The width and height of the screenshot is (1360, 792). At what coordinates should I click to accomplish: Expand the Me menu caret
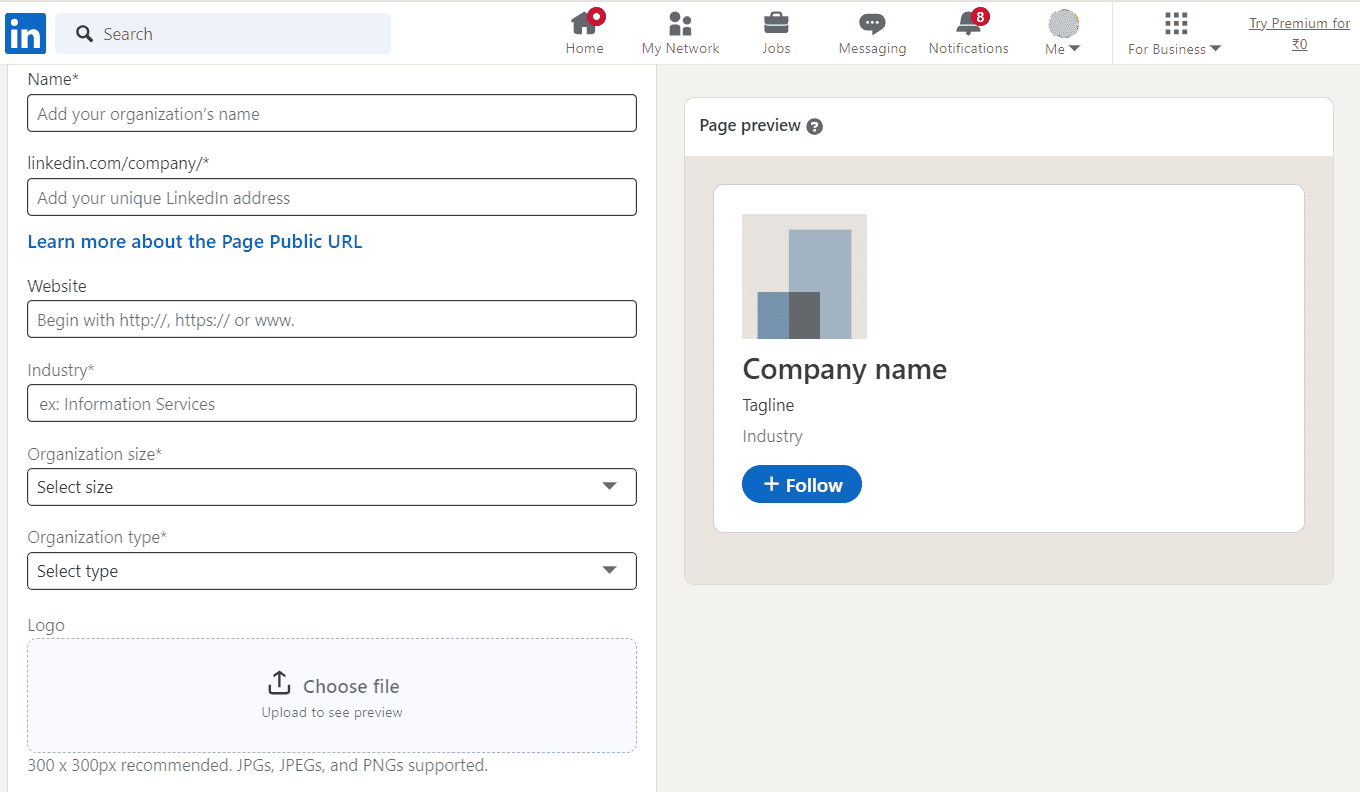tap(1074, 49)
